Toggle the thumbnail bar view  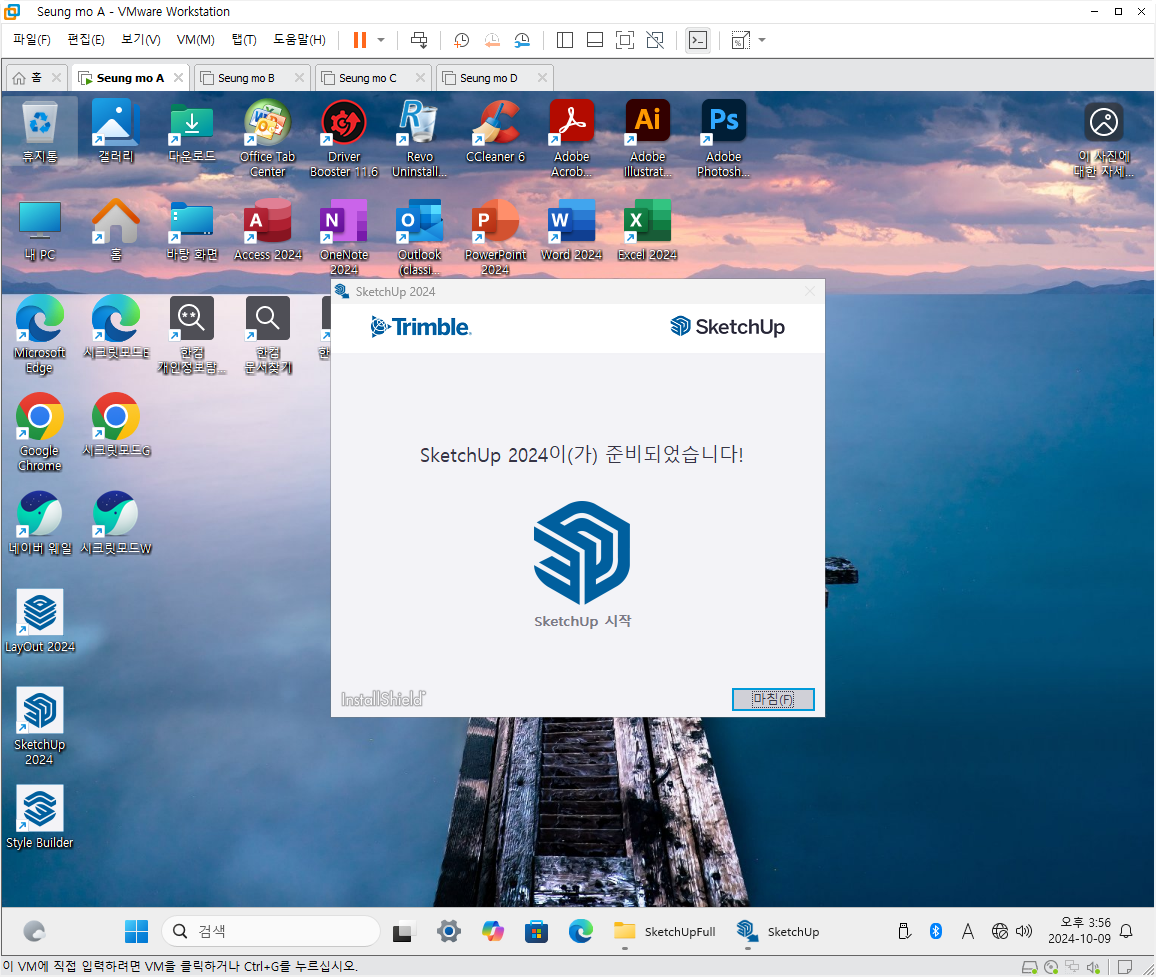tap(595, 40)
